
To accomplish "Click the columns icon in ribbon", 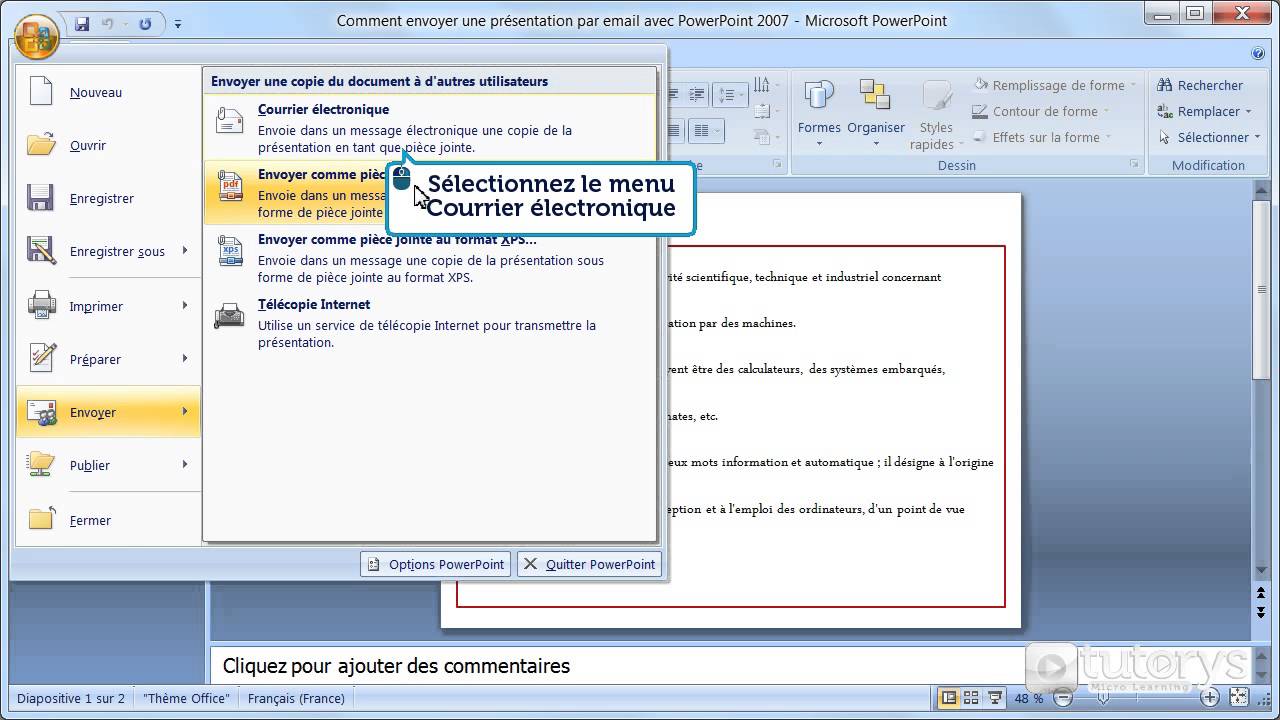I will click(707, 130).
